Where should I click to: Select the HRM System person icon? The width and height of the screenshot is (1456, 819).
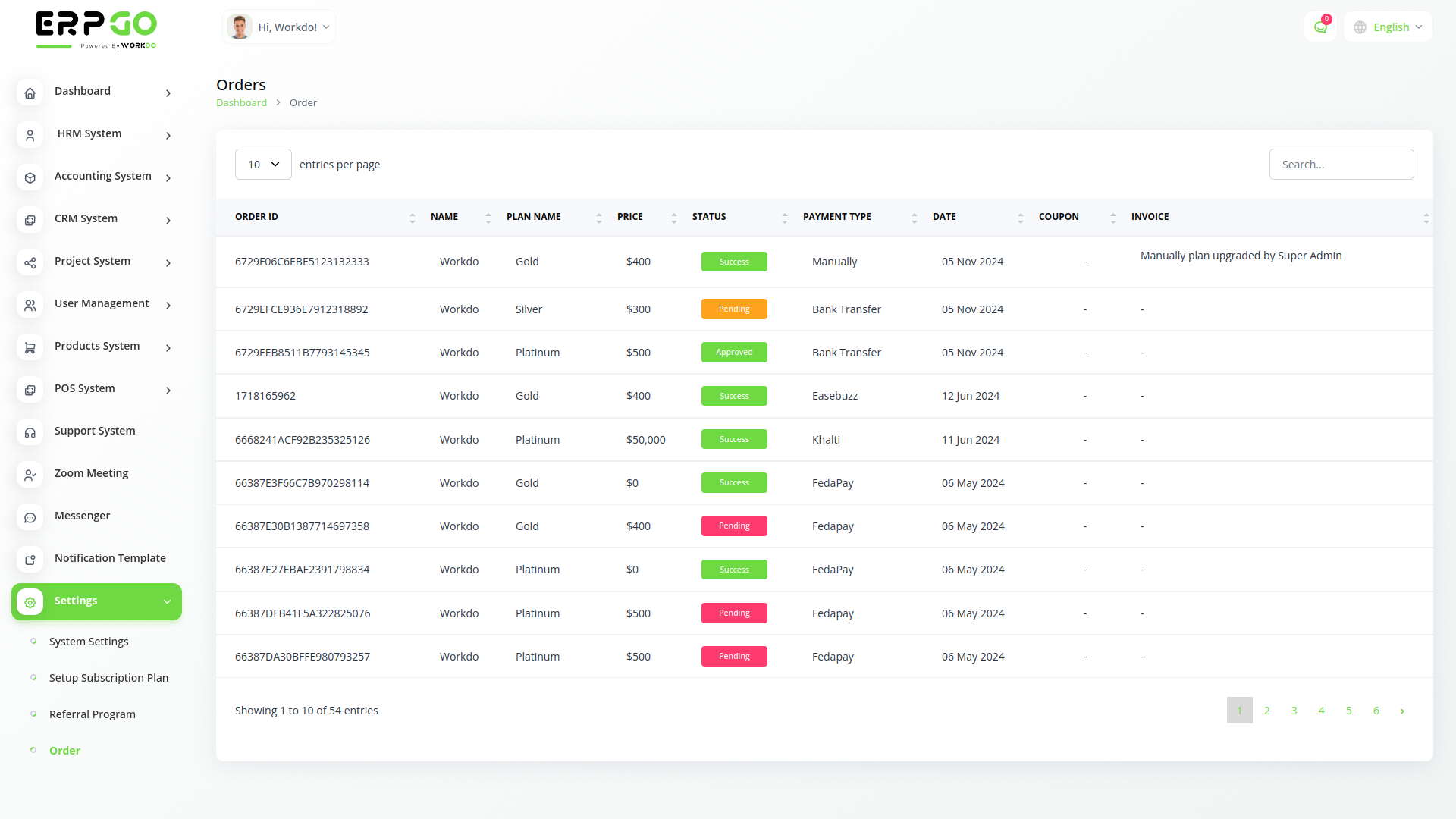click(x=30, y=135)
